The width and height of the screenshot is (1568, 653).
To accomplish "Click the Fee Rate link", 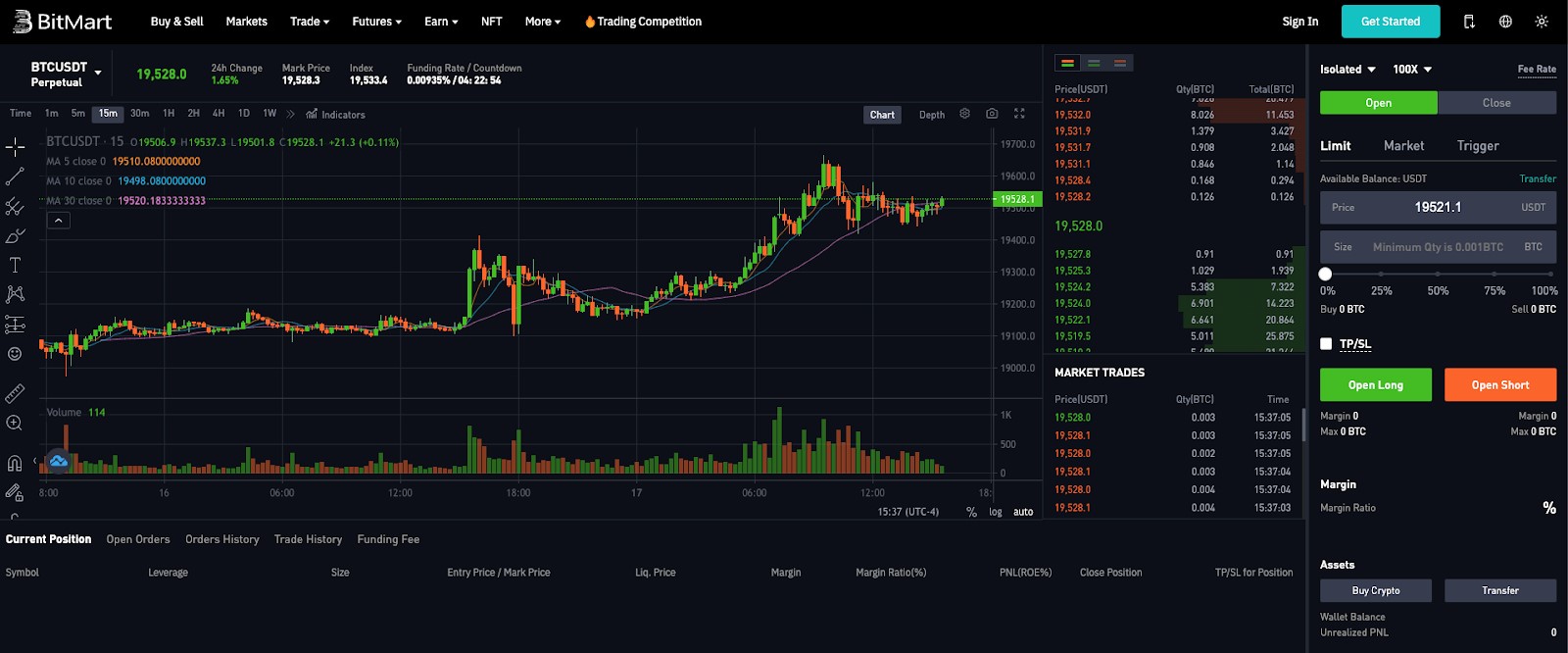I will pos(1537,70).
